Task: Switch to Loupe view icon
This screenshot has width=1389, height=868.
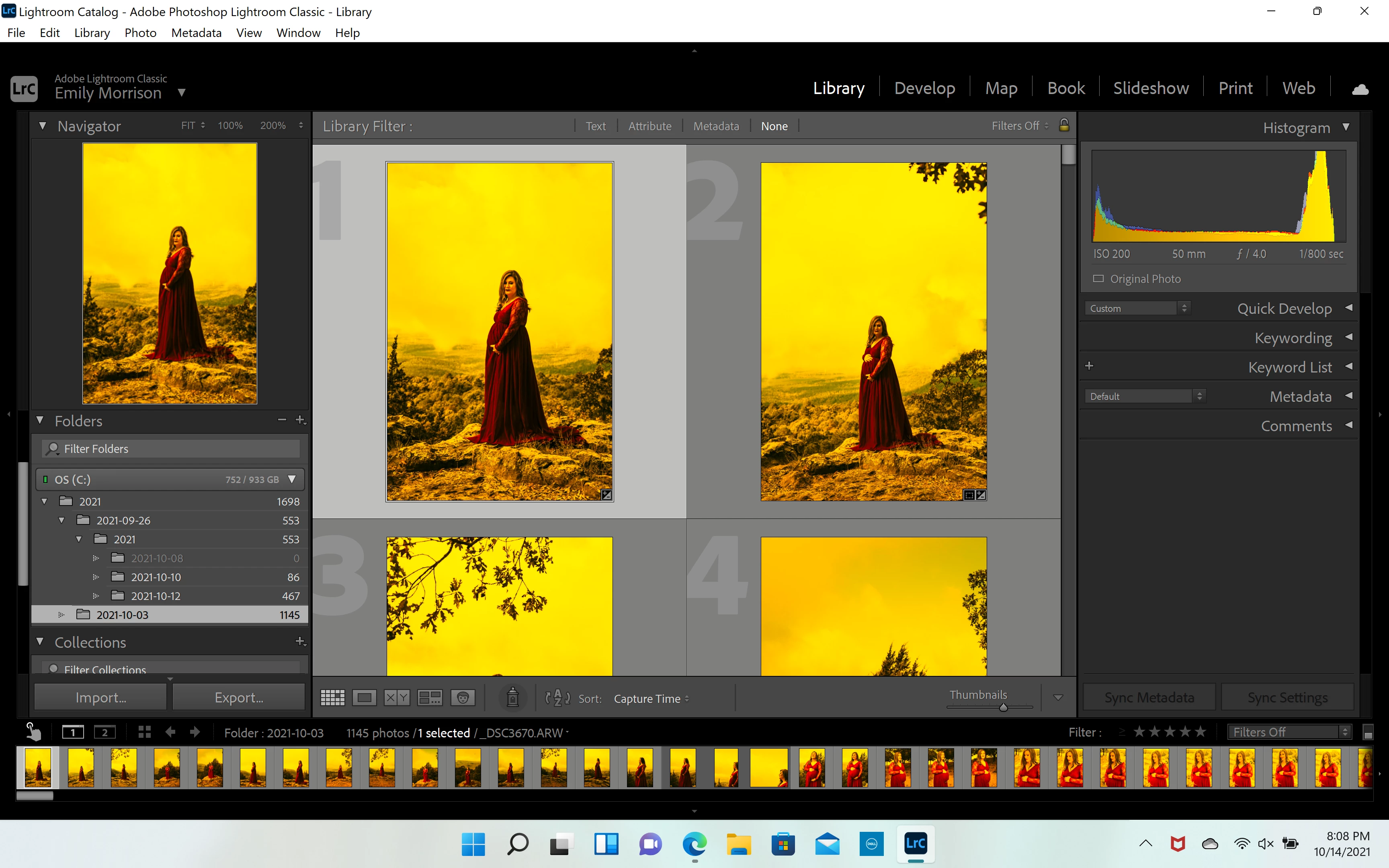Action: tap(365, 698)
